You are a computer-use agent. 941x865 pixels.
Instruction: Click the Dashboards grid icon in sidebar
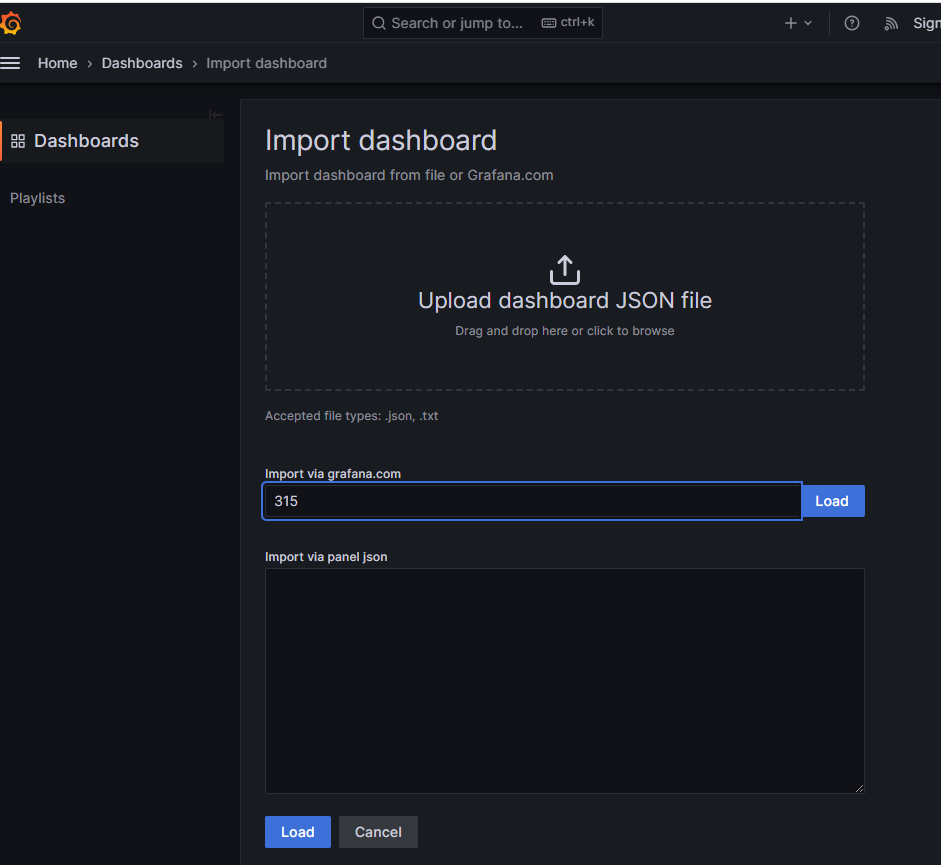18,141
